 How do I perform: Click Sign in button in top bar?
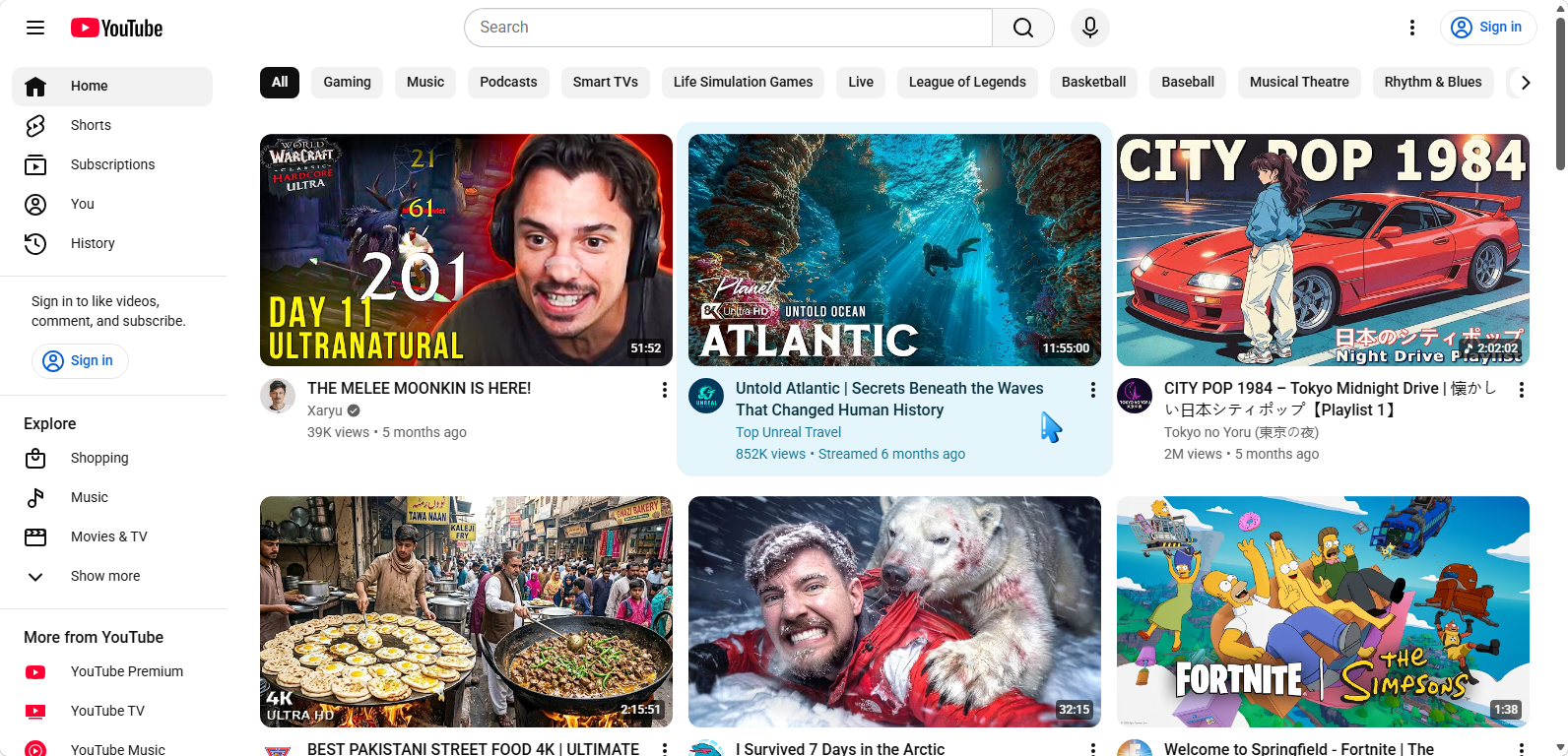point(1488,28)
